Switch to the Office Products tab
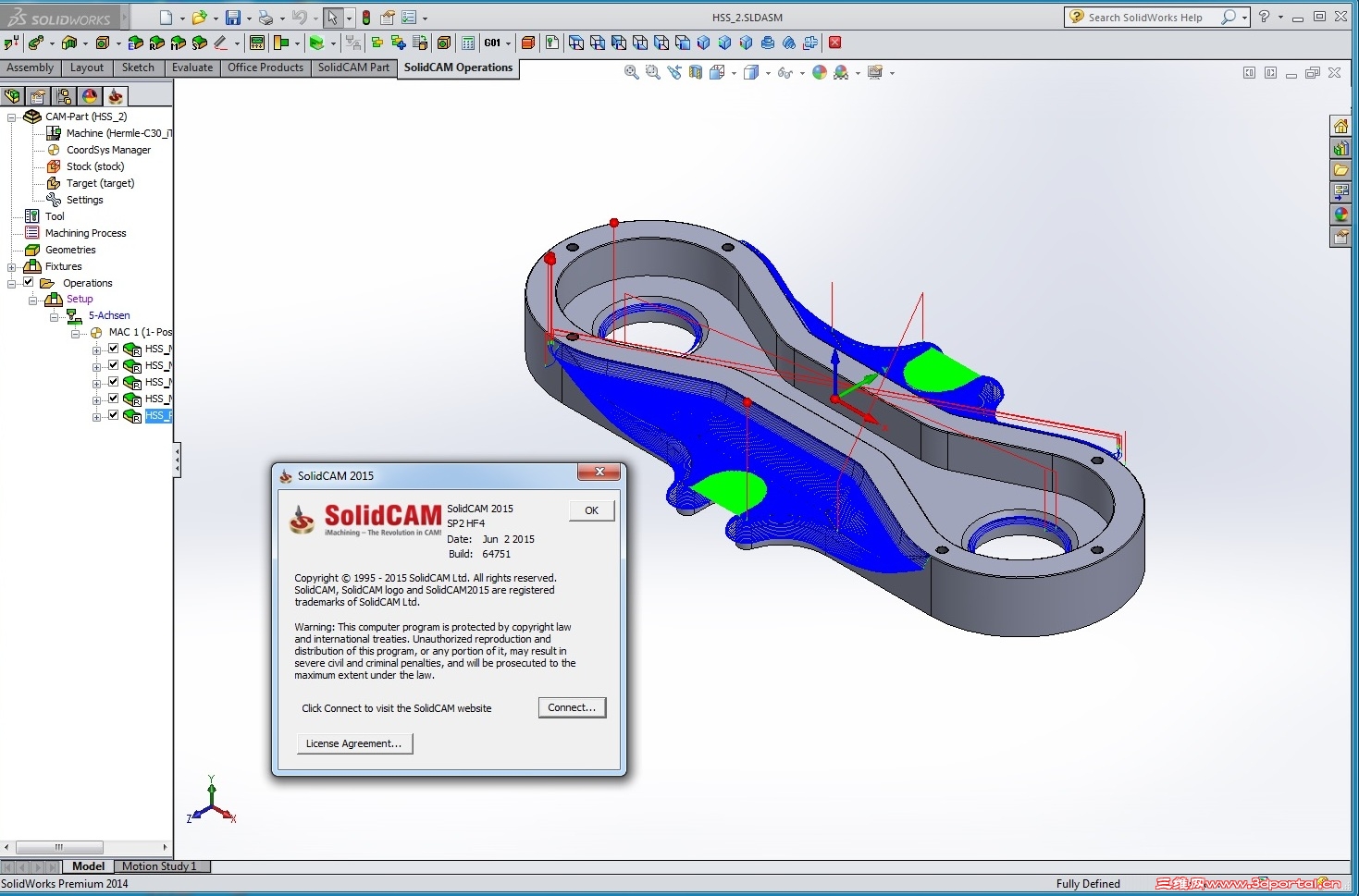The height and width of the screenshot is (896, 1359). [266, 68]
